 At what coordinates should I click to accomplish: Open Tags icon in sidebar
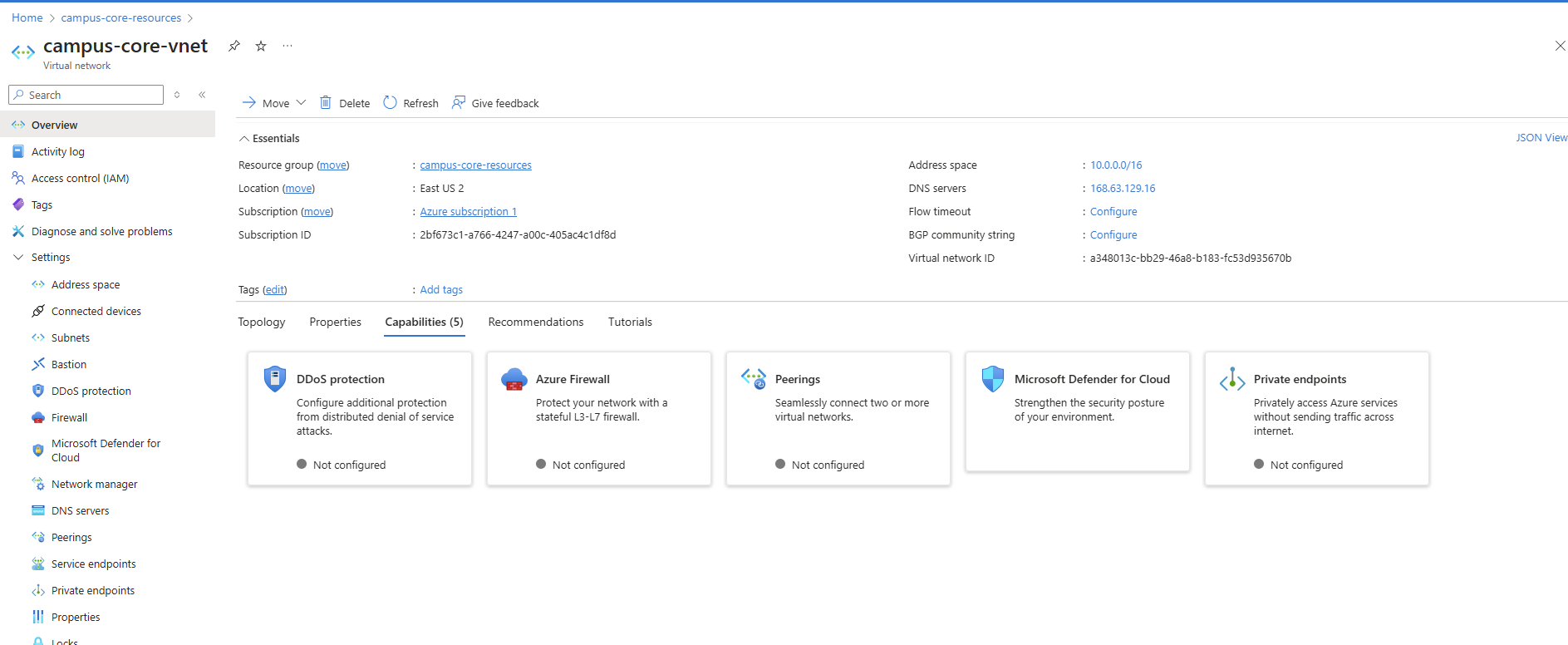pyautogui.click(x=18, y=204)
